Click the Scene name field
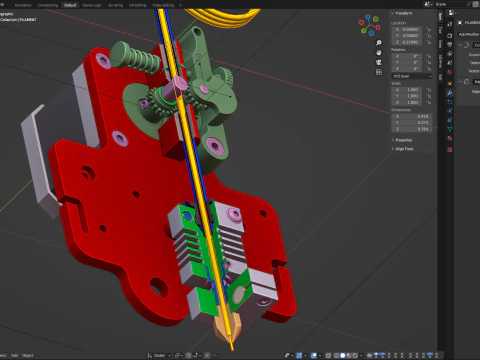 450,4
